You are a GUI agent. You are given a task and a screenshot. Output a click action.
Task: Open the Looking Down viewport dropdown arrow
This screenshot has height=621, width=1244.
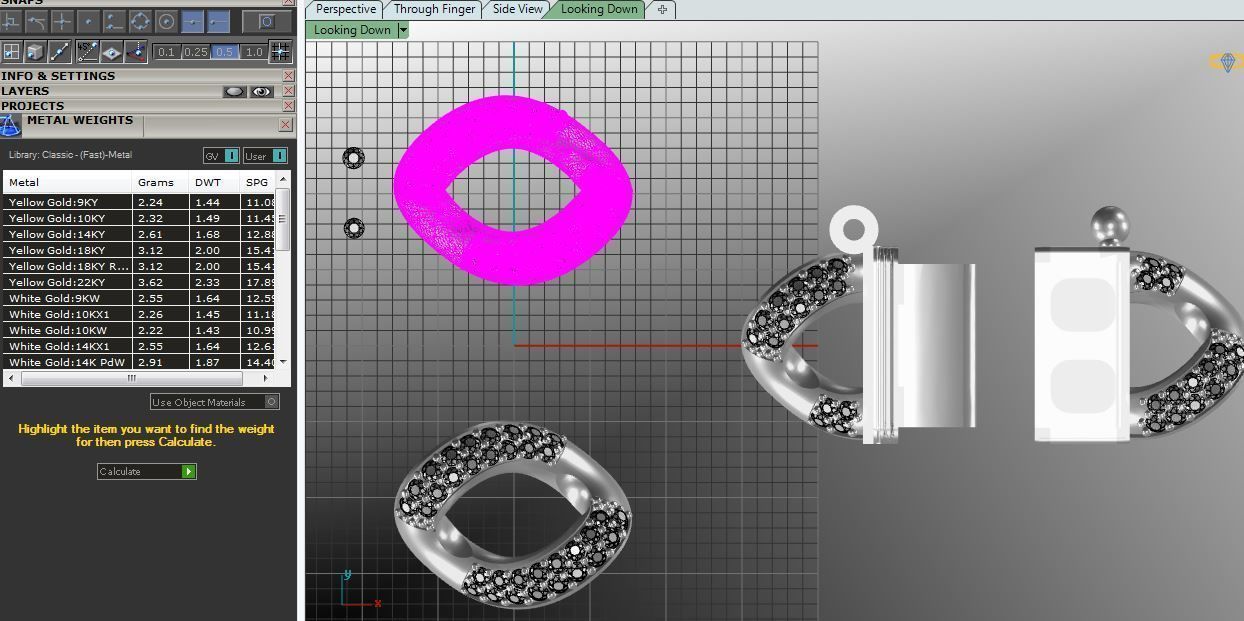point(403,30)
